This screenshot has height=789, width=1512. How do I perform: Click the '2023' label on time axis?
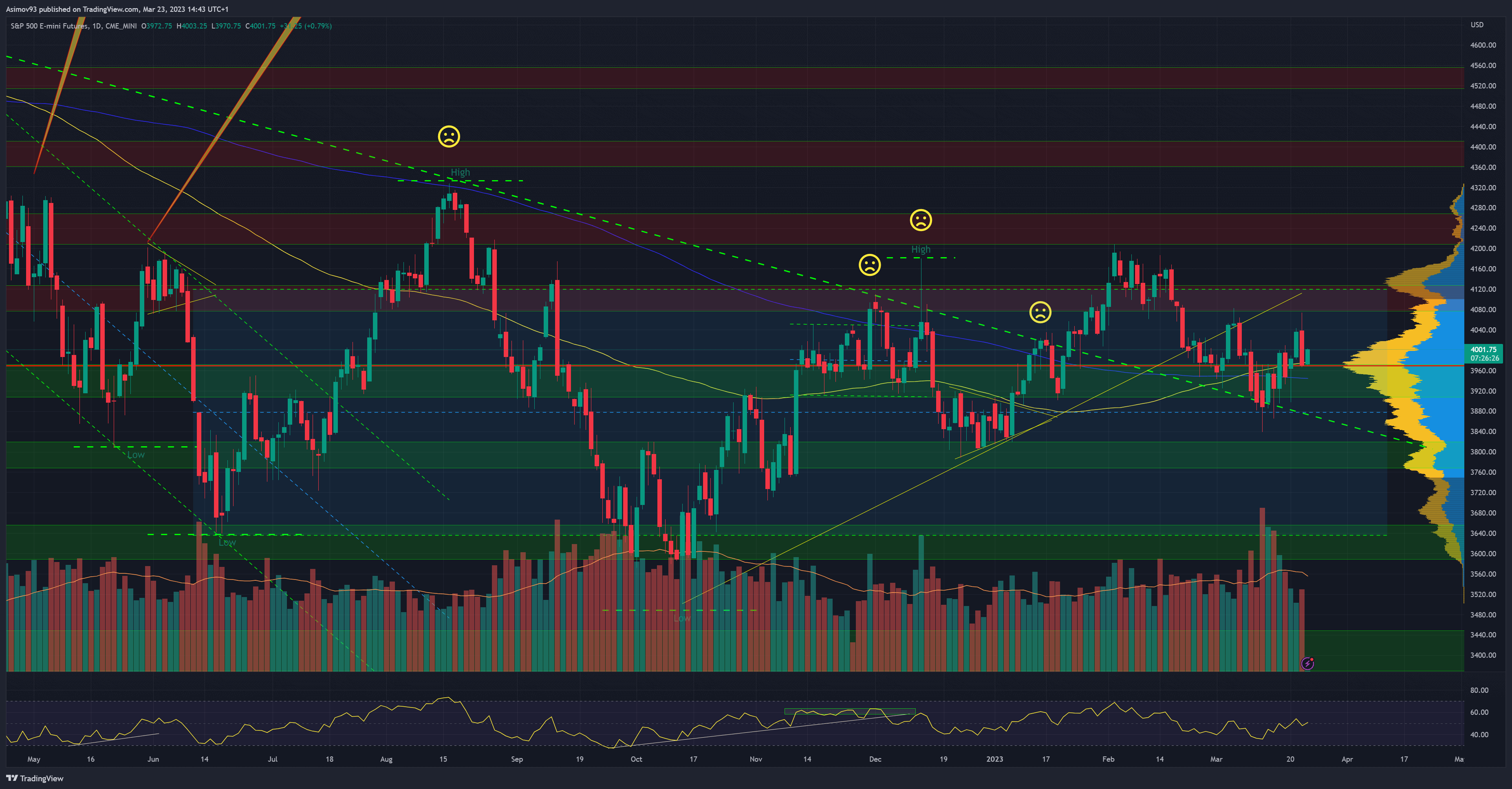click(x=994, y=759)
